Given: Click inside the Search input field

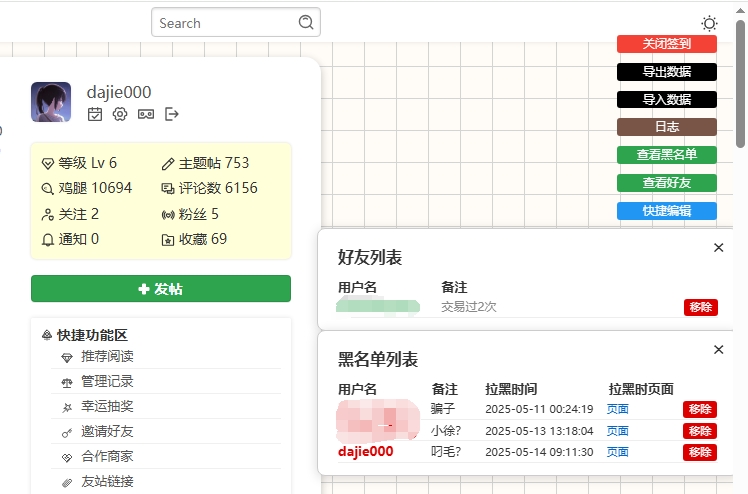Looking at the screenshot, I should click(225, 23).
